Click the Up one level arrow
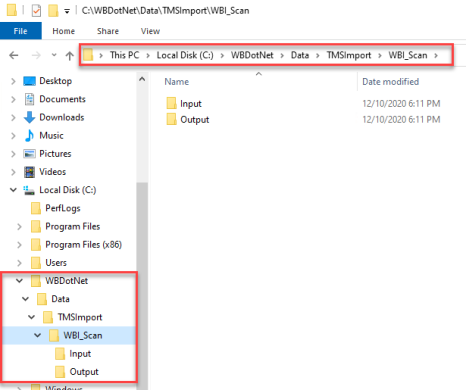The width and height of the screenshot is (466, 390). coord(69,55)
